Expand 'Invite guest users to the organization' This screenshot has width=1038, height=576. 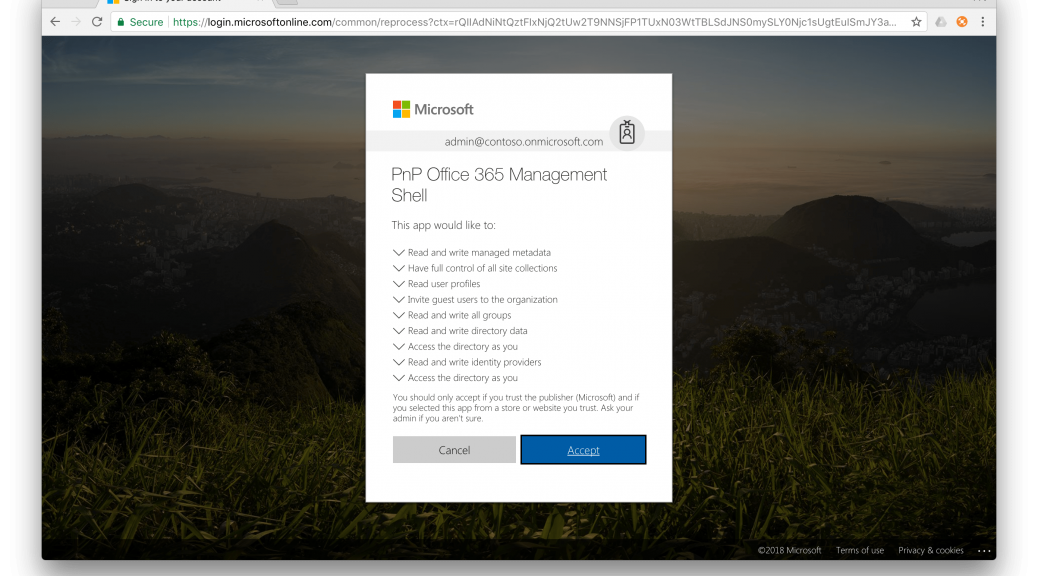coord(475,300)
